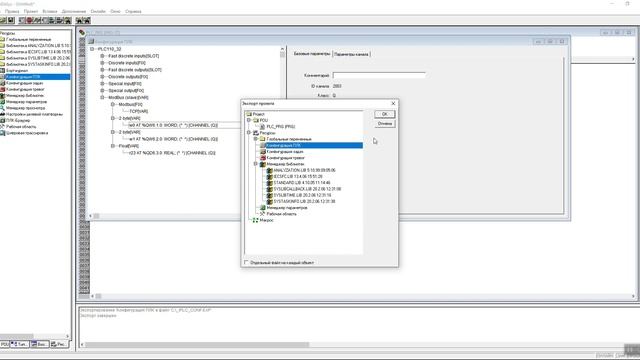Image resolution: width=640 pixels, height=360 pixels.
Task: Expand Глобальные переменные in export dialog
Action: point(256,139)
